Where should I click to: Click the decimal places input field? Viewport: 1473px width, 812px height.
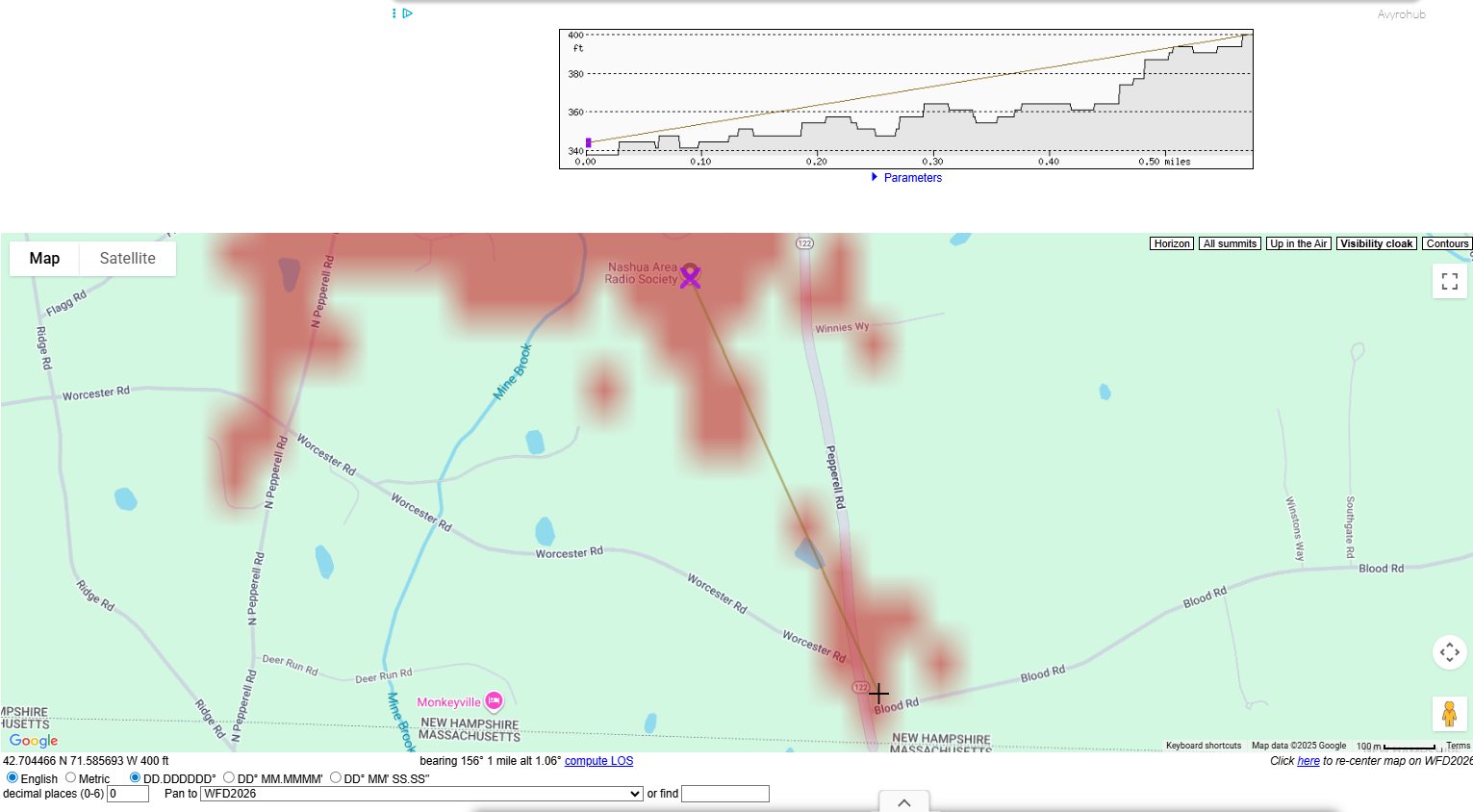point(128,794)
